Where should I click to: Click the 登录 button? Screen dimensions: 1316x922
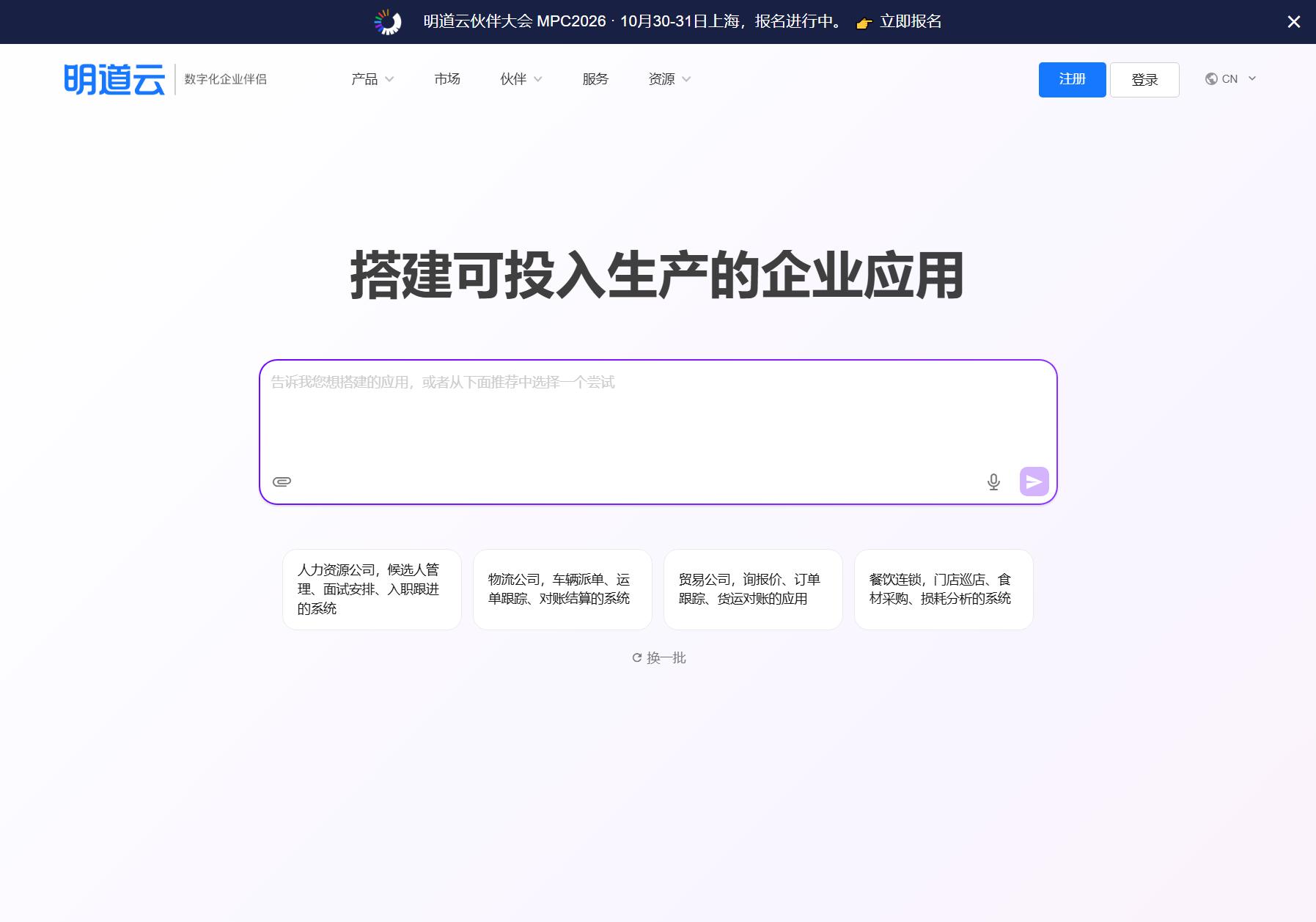[x=1144, y=79]
